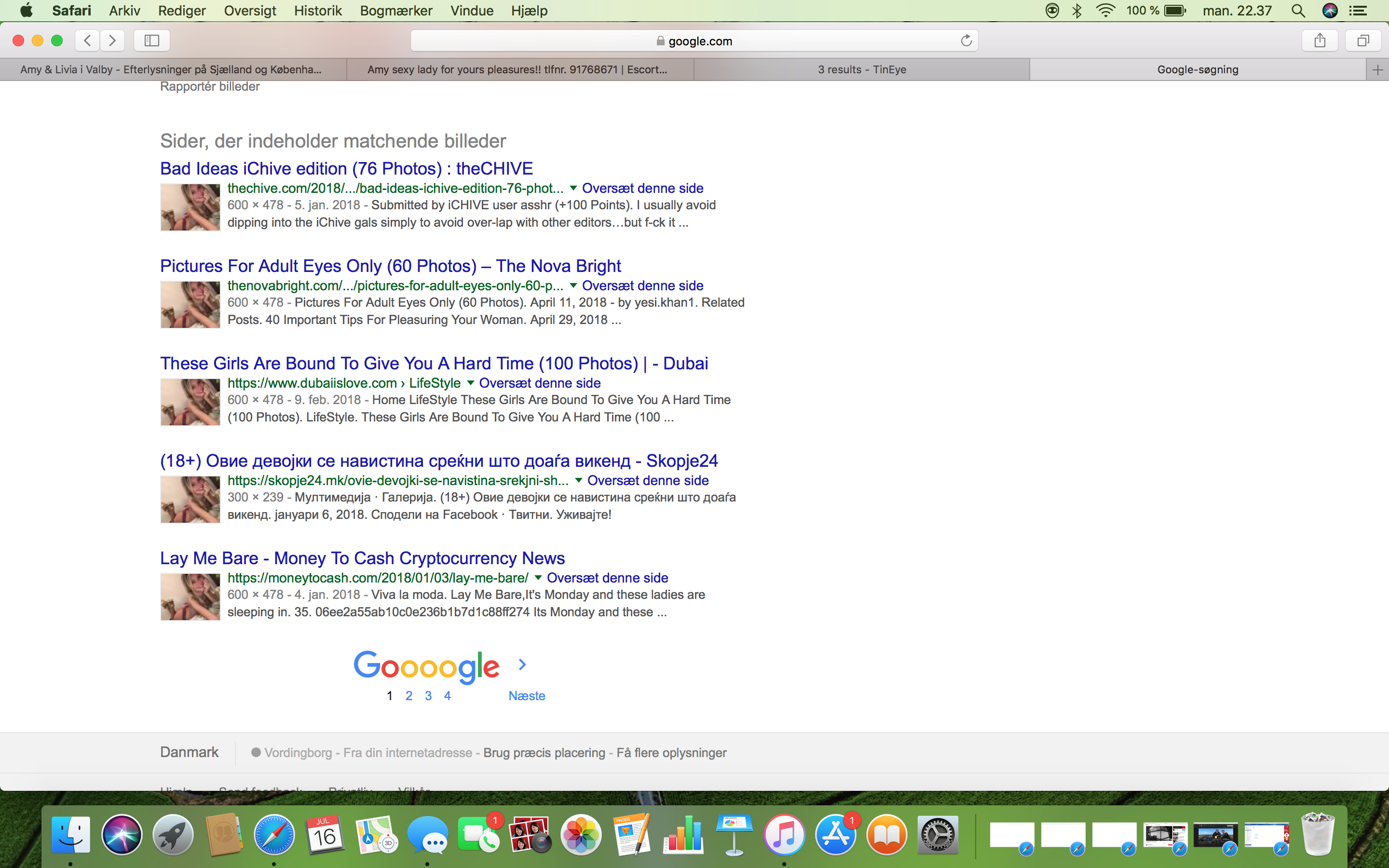
Task: Switch to Amy & Livia i Valby tab
Action: coord(173,69)
